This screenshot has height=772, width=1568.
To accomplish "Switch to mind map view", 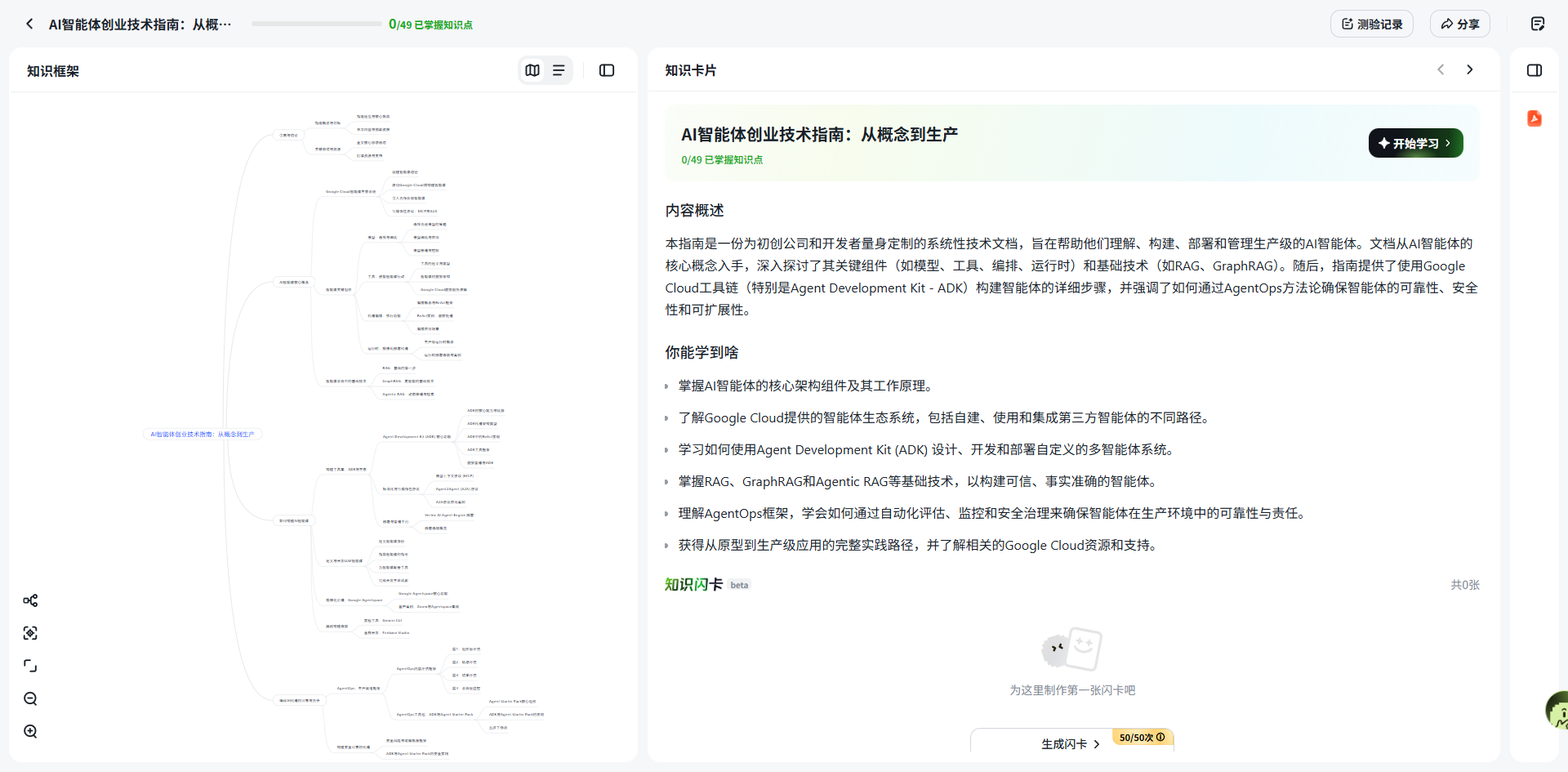I will tap(532, 70).
